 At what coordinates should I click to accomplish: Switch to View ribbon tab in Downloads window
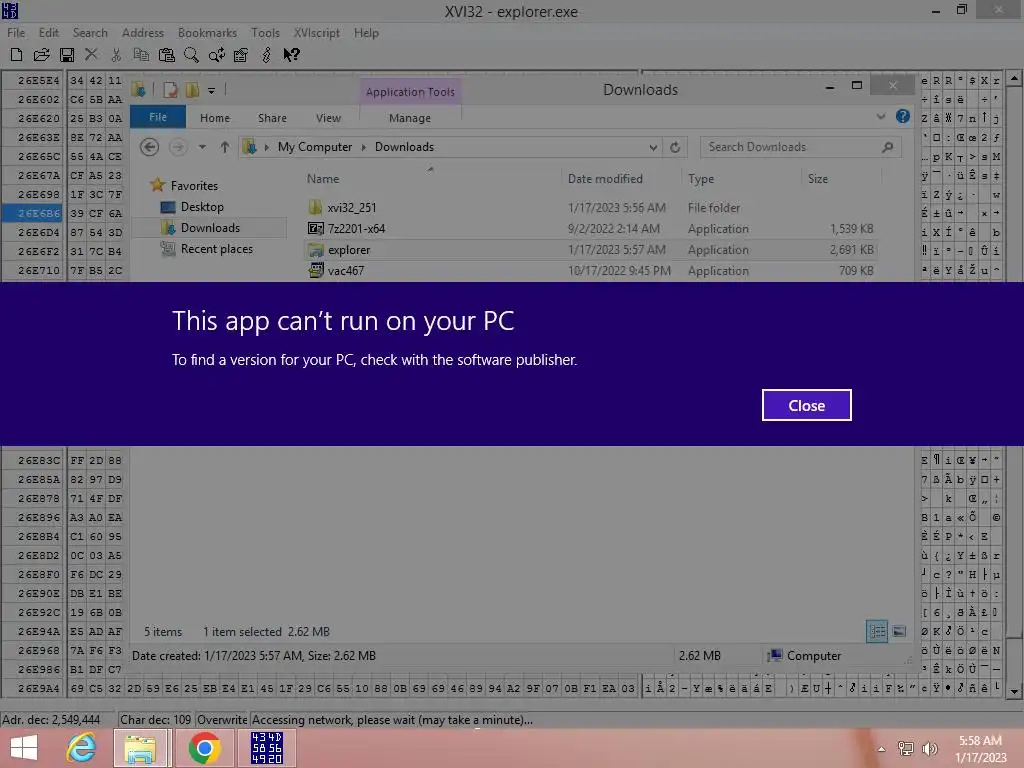point(328,118)
